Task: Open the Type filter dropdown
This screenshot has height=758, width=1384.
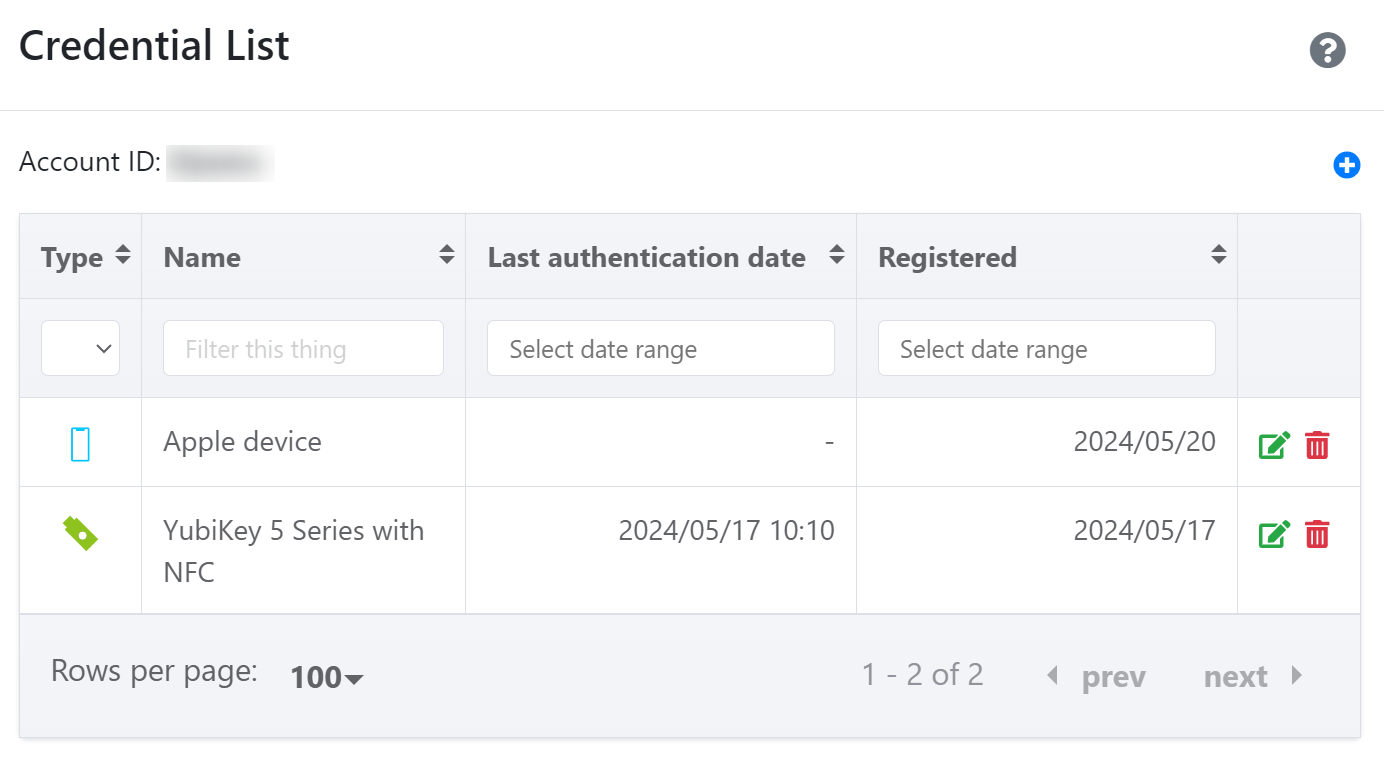Action: point(80,348)
